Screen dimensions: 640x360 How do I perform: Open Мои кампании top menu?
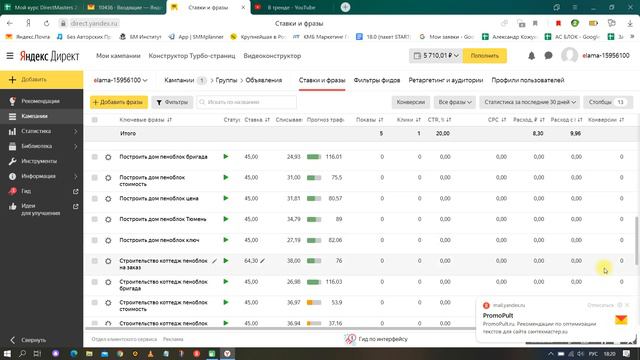pyautogui.click(x=118, y=56)
